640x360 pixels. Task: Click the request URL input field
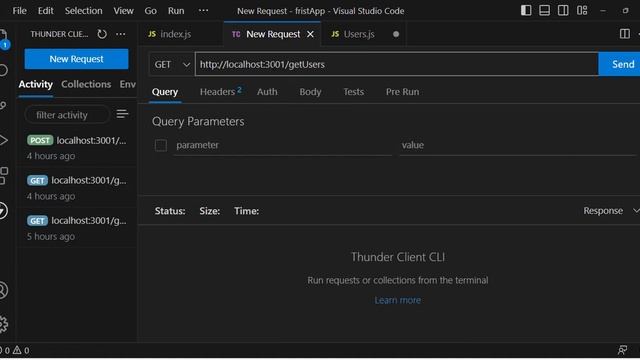tap(397, 64)
